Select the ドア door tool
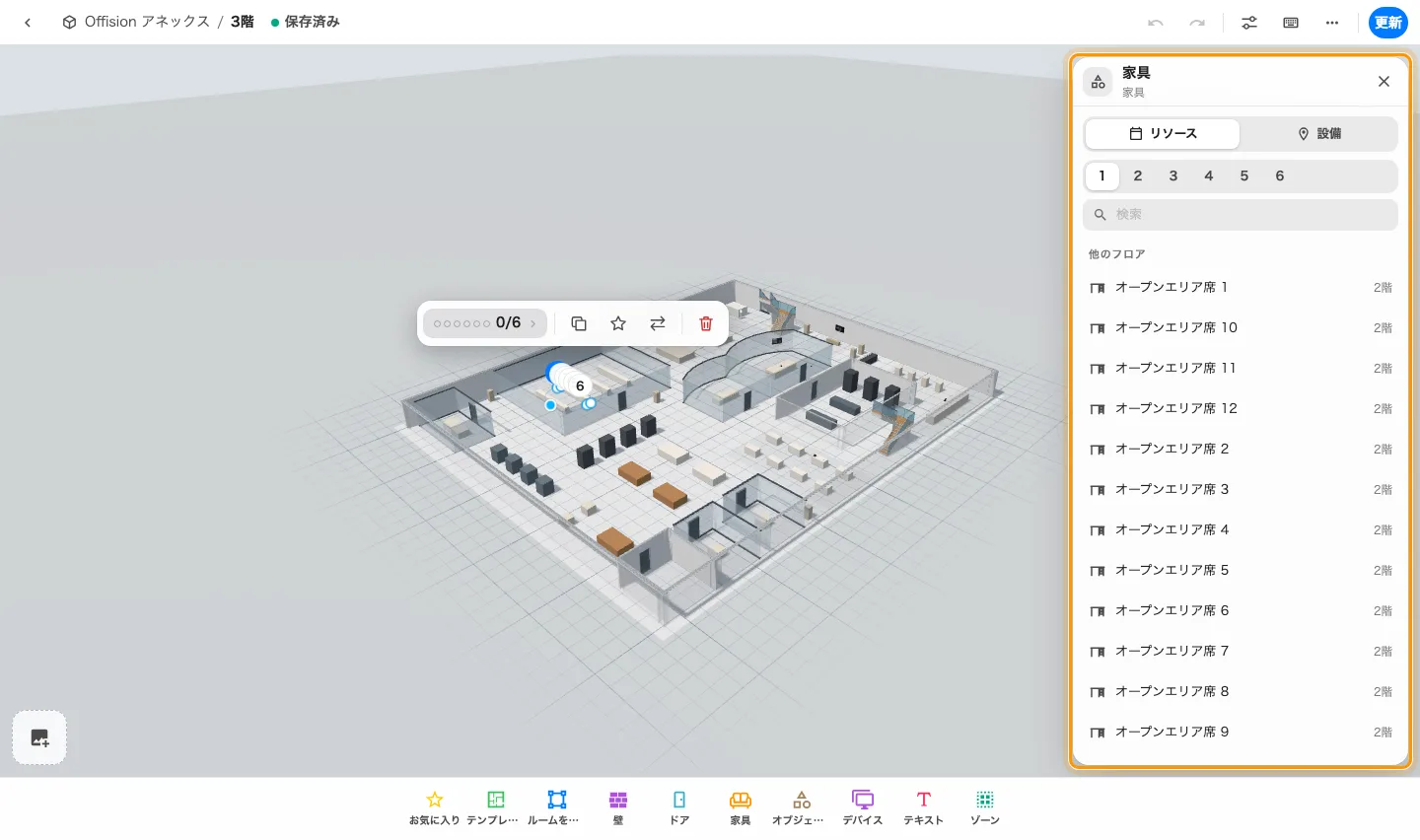This screenshot has width=1420, height=840. click(679, 807)
